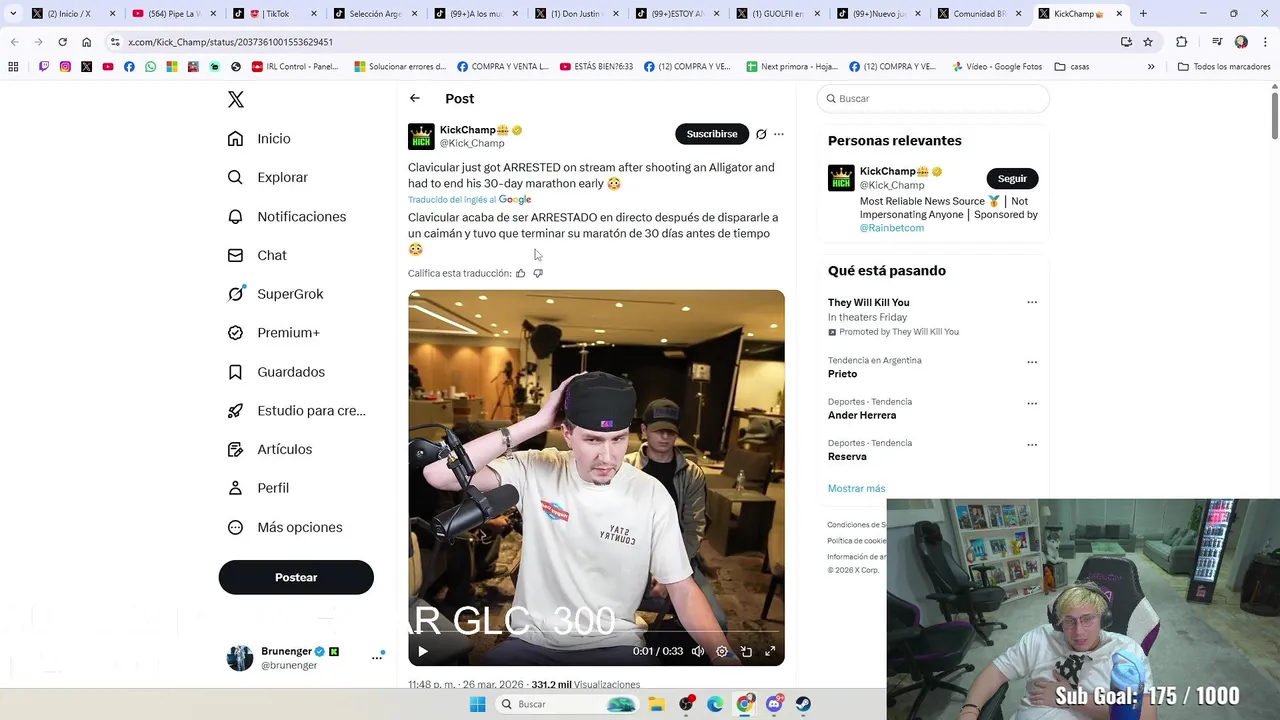Expand the video to fullscreen
Screen dimensions: 1280x720
click(770, 651)
